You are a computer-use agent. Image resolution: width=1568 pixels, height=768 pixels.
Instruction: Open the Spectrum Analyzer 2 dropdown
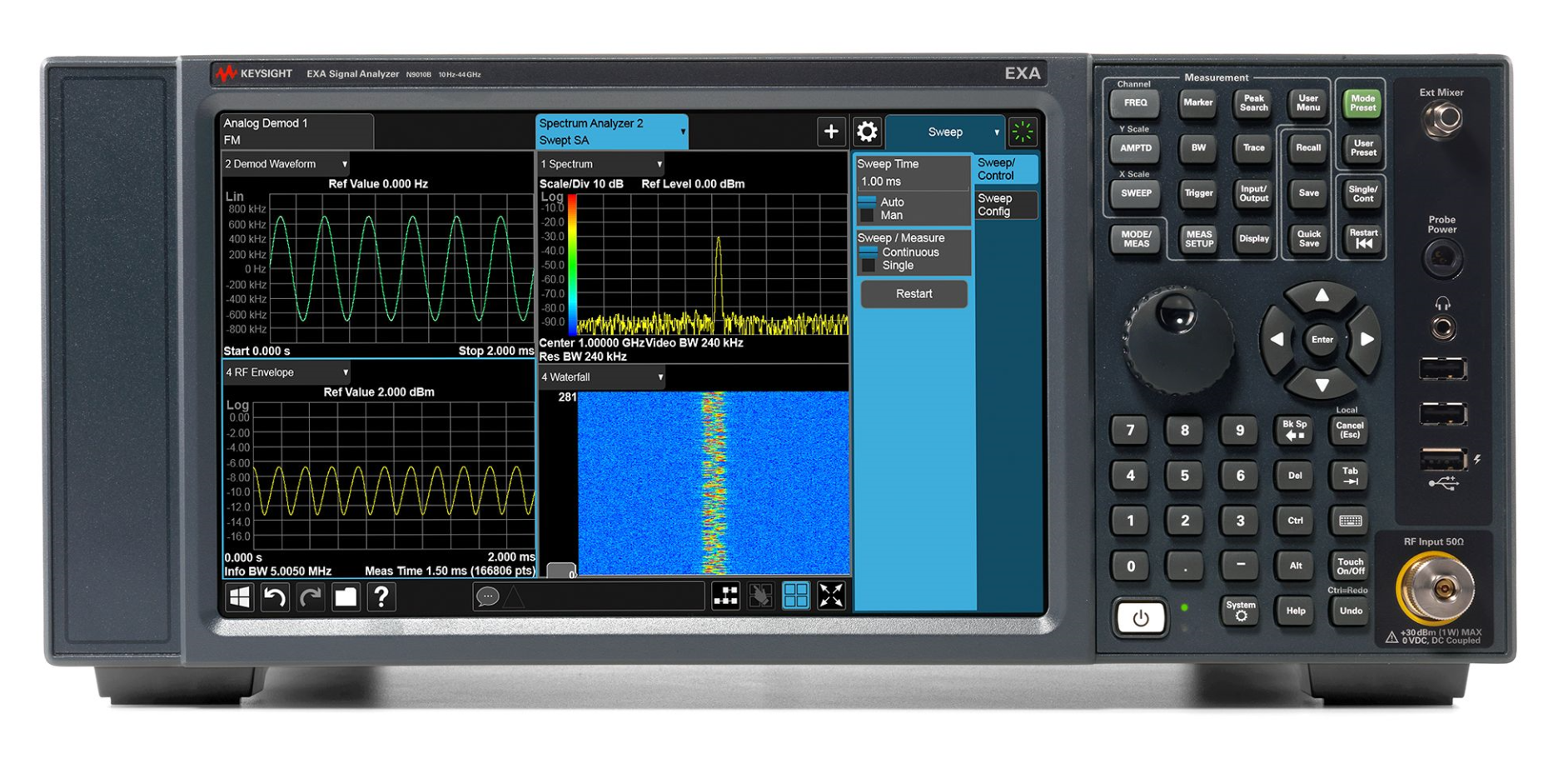pos(683,130)
